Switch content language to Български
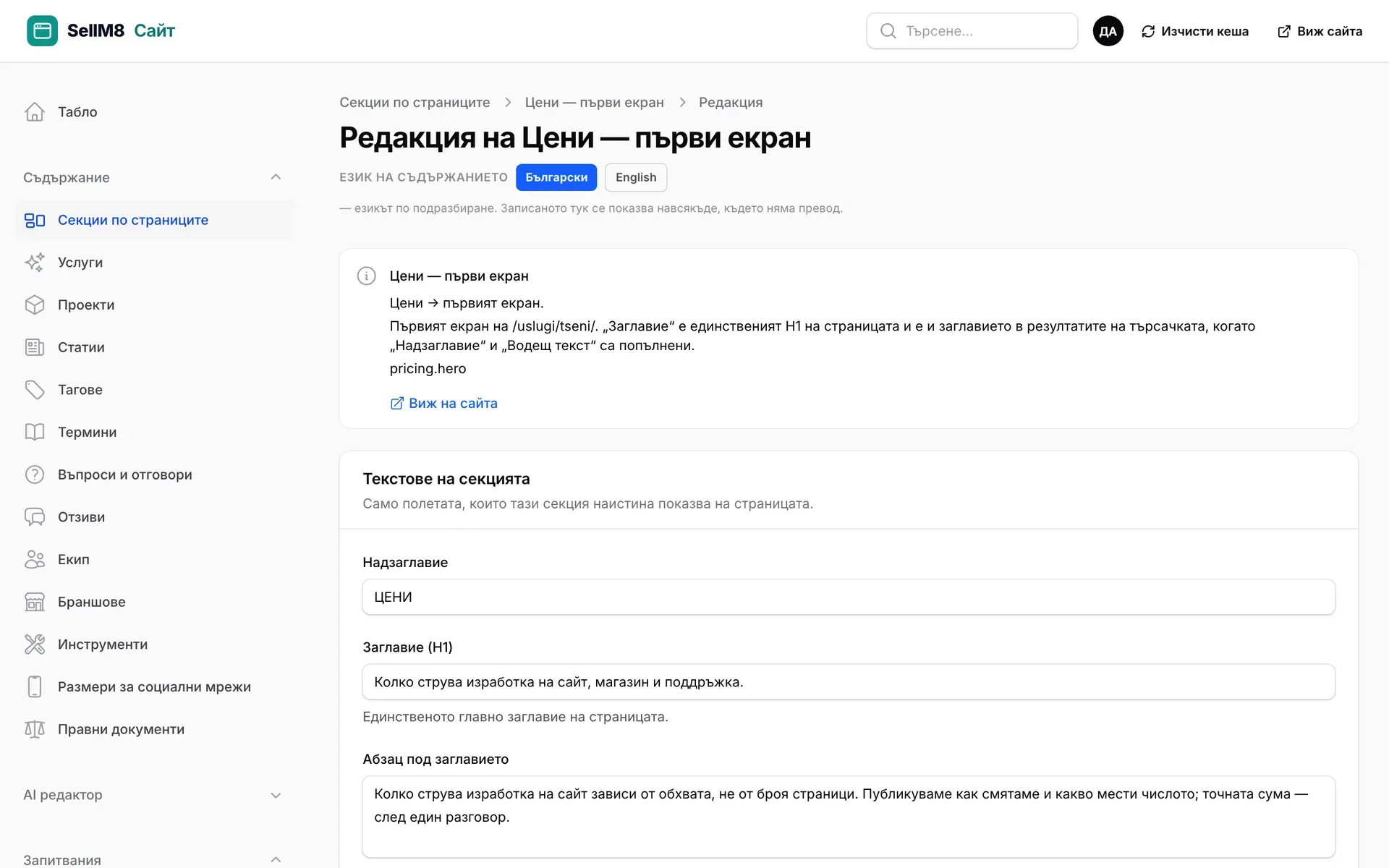This screenshot has width=1389, height=868. tap(556, 177)
